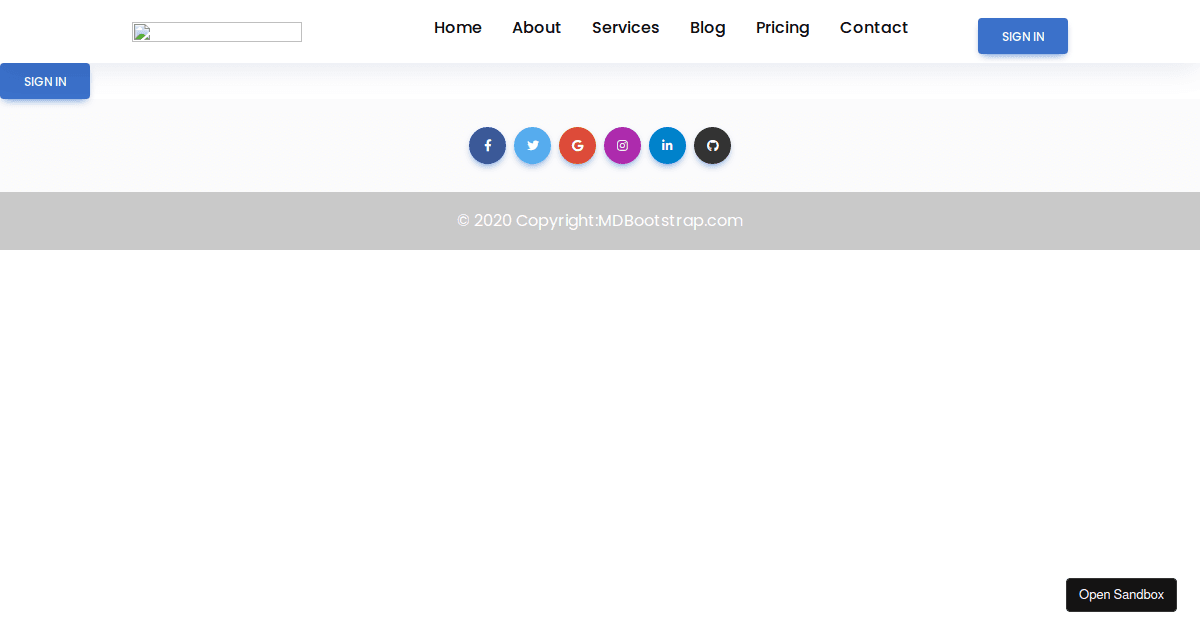Open the purple Instagram icon
This screenshot has width=1200, height=630.
622,146
